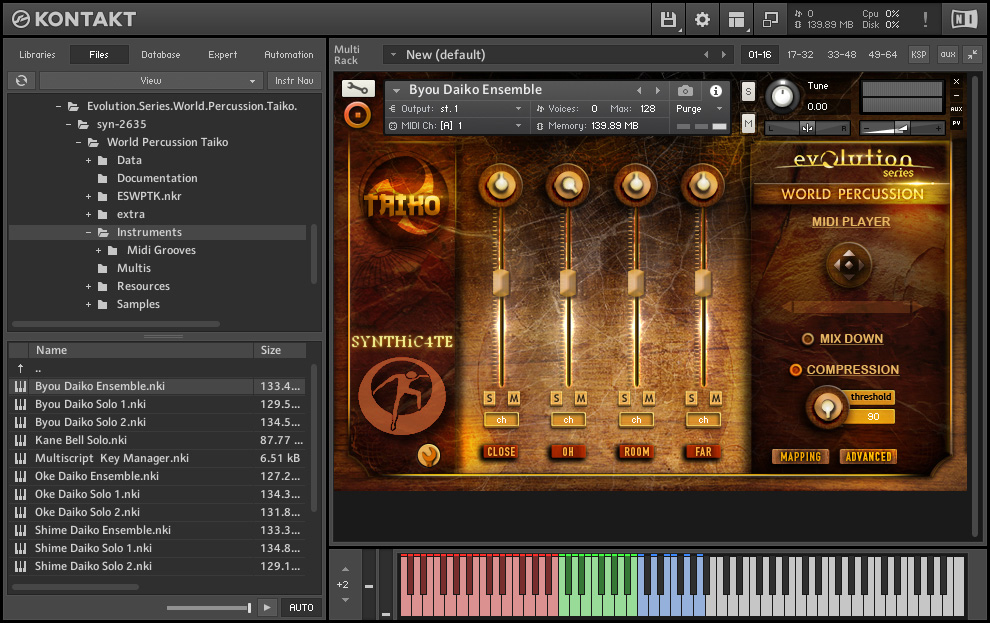Image resolution: width=990 pixels, height=623 pixels.
Task: Switch to the Libraries tab
Action: coord(37,55)
